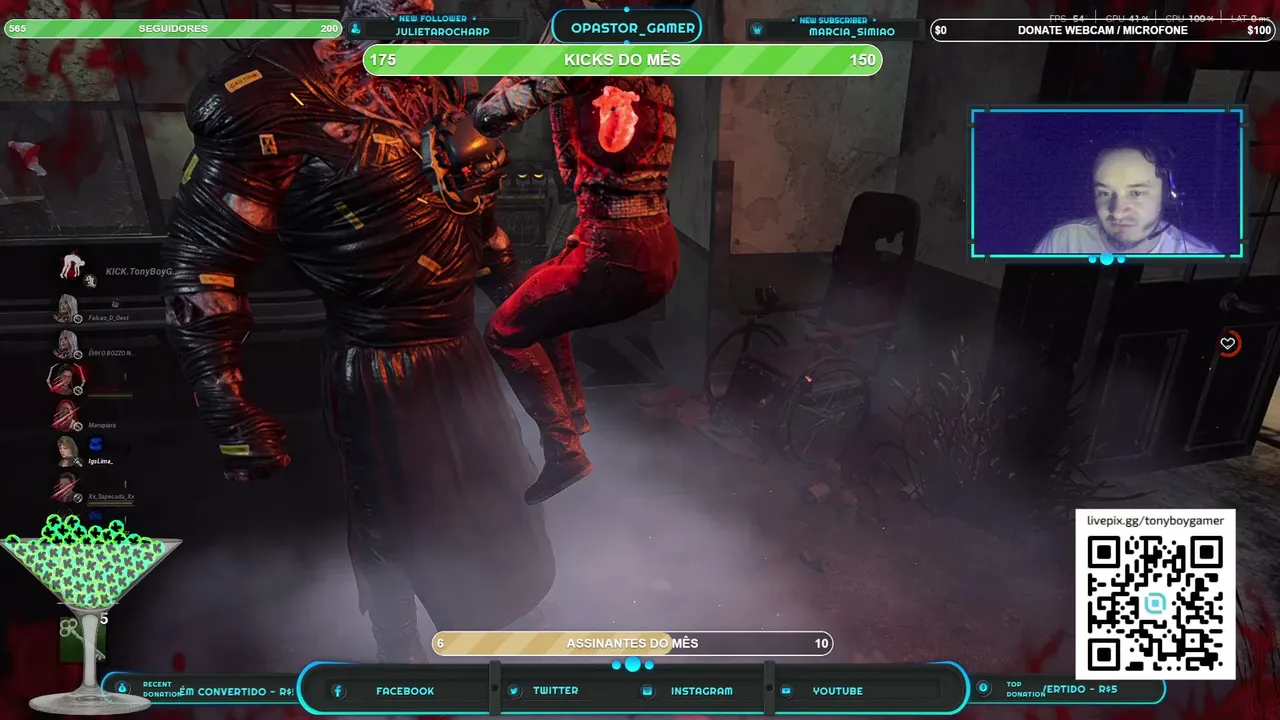Open the YOUTUBE link
1280x720 pixels.
point(837,691)
